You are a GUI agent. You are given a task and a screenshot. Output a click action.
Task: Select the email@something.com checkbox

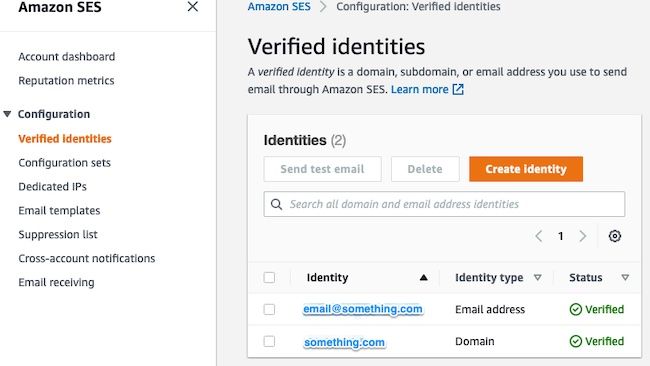click(x=269, y=309)
